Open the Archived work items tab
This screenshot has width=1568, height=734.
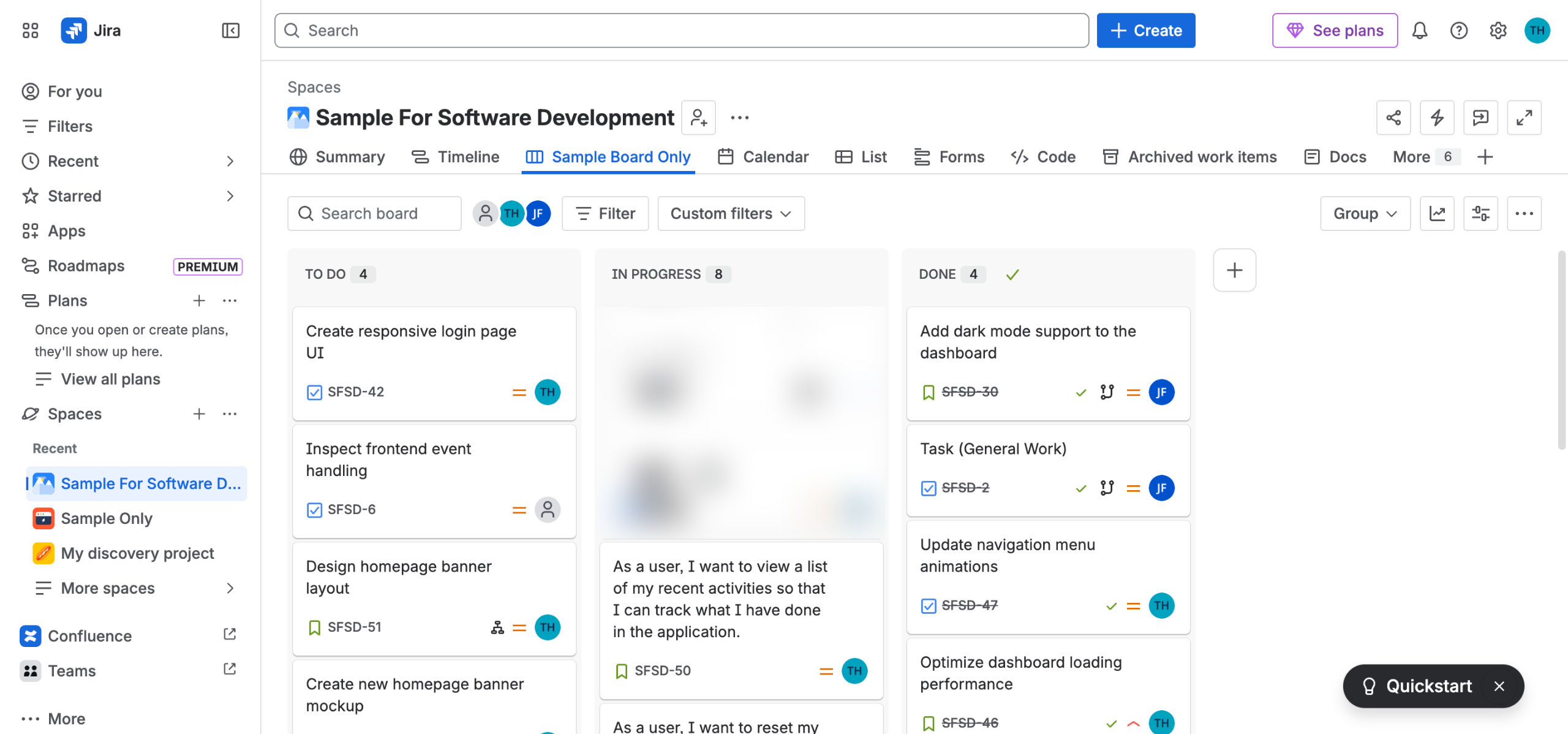pos(1189,157)
